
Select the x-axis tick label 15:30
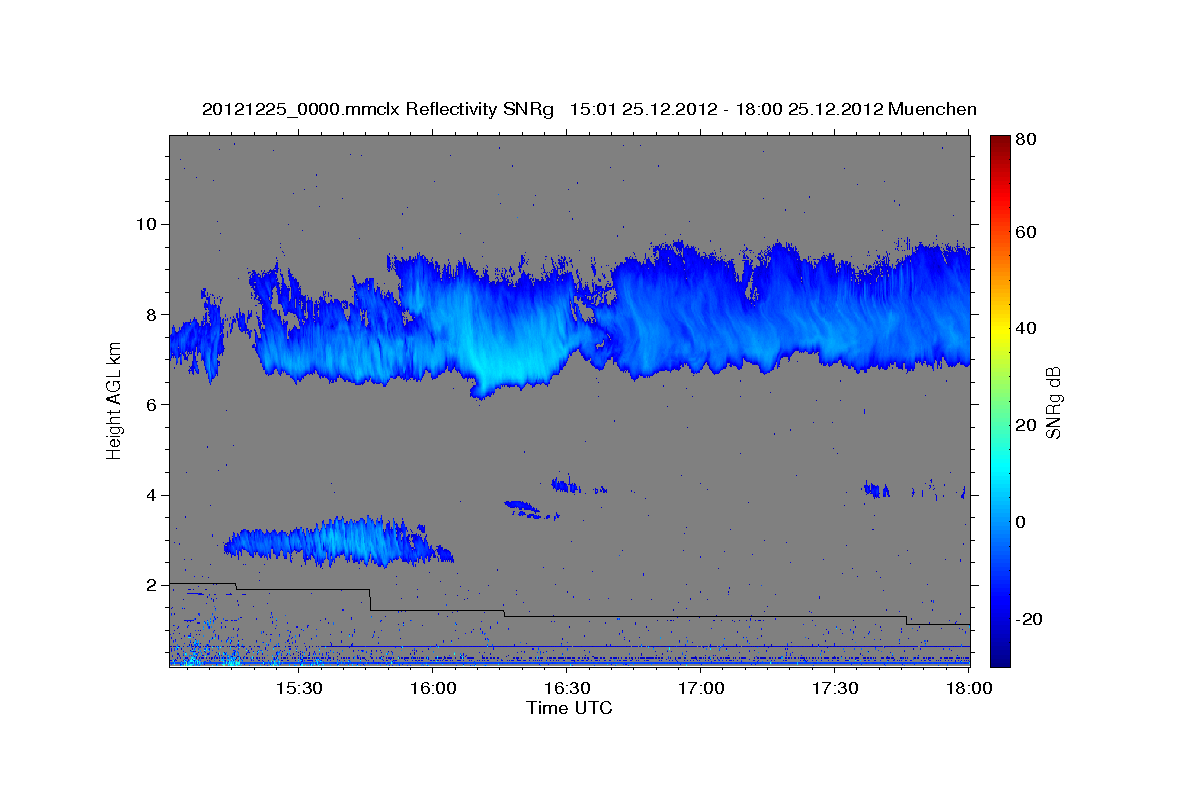pos(298,688)
